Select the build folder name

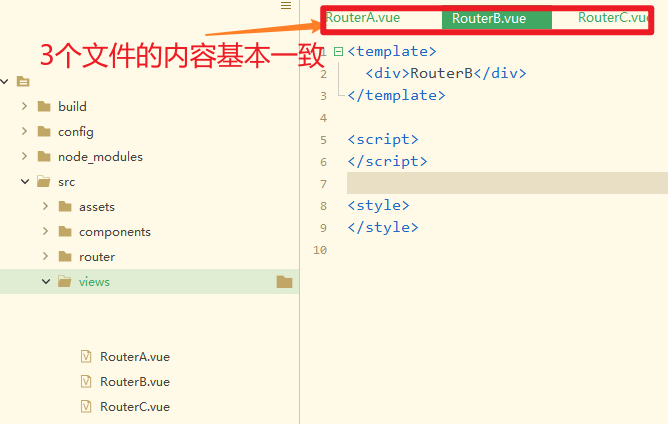click(x=72, y=107)
